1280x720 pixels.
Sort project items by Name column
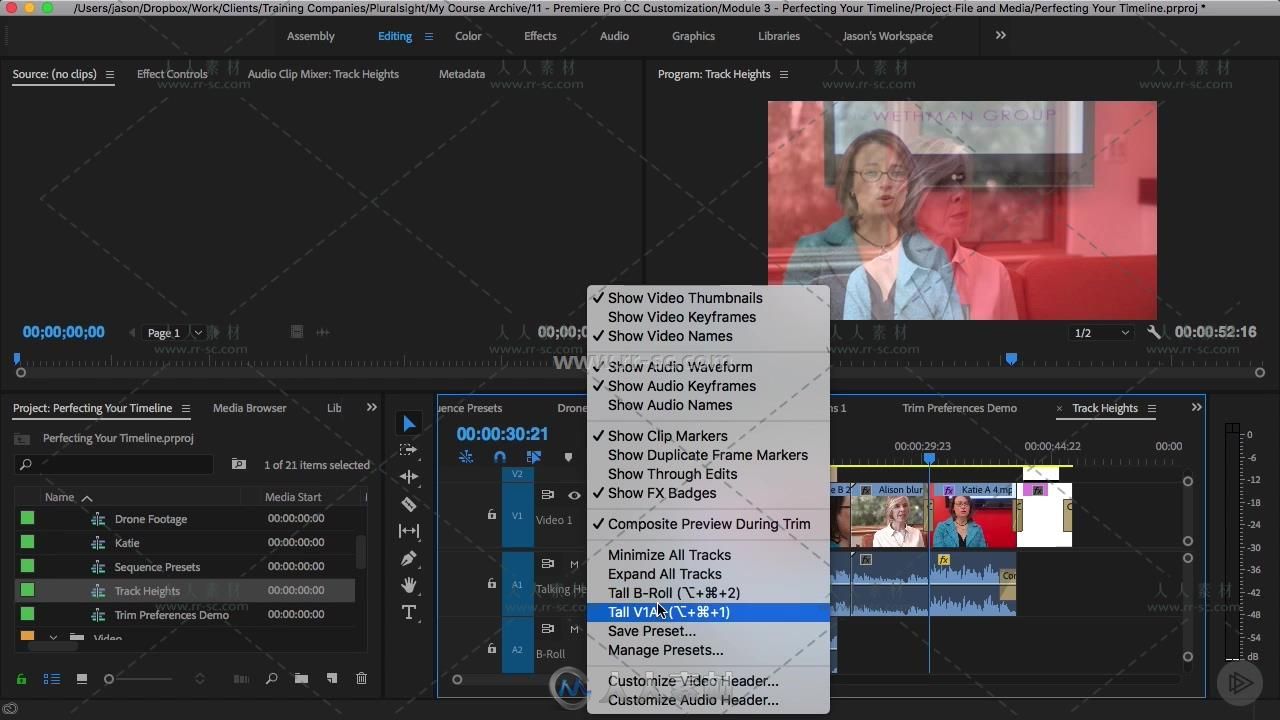(x=59, y=497)
